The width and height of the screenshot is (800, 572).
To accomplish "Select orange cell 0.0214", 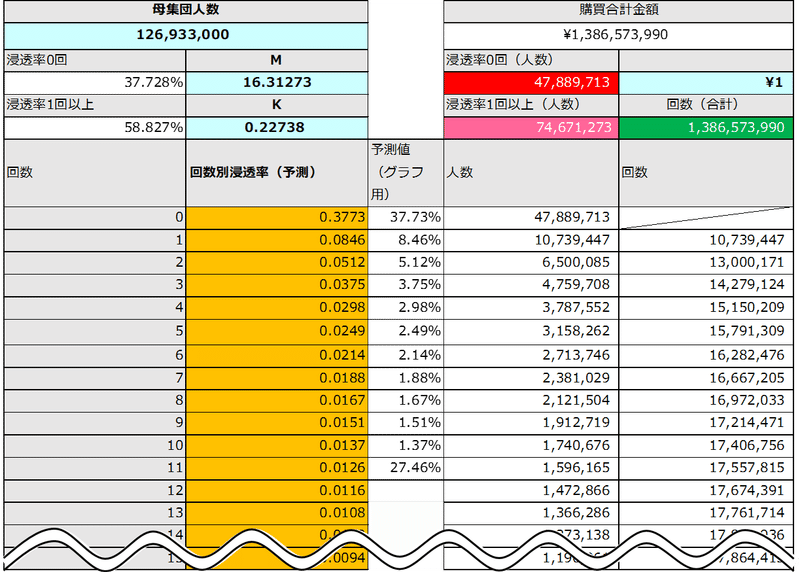I will pyautogui.click(x=277, y=356).
